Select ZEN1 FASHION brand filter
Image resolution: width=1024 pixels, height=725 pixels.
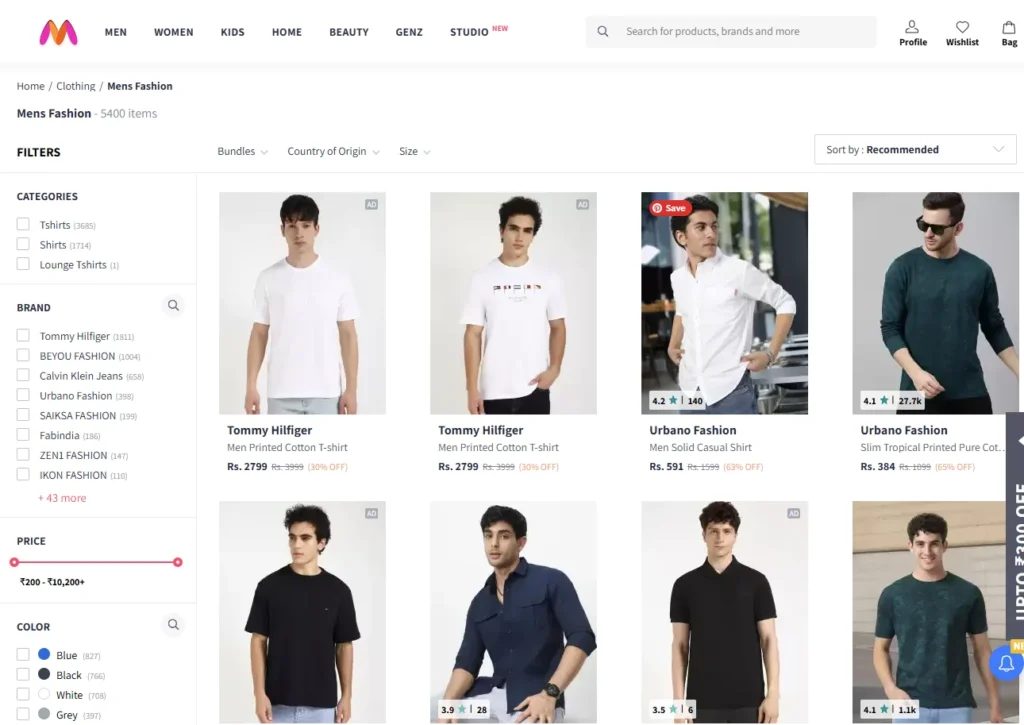[23, 455]
